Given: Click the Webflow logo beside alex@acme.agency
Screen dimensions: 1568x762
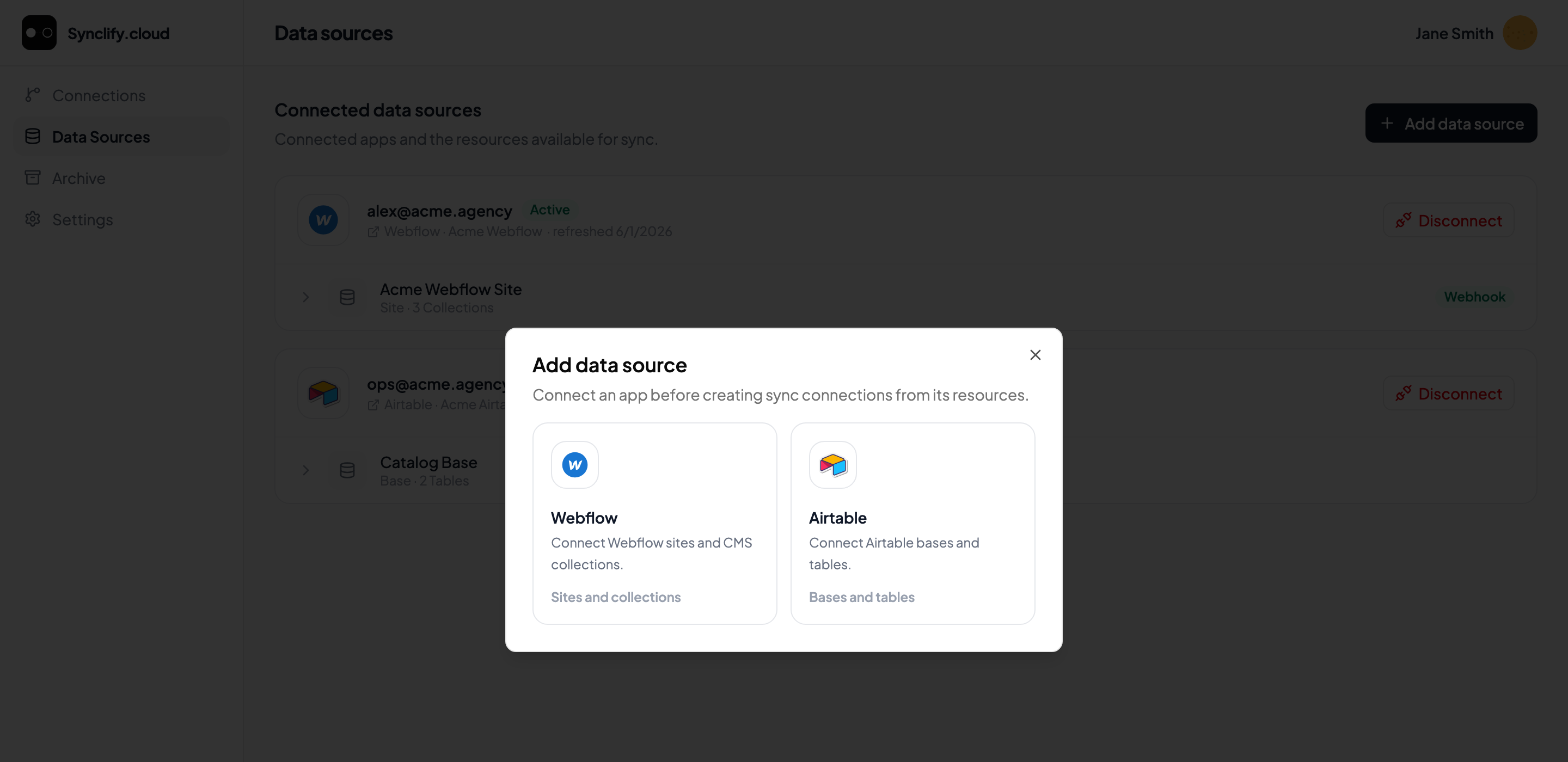Looking at the screenshot, I should (323, 220).
